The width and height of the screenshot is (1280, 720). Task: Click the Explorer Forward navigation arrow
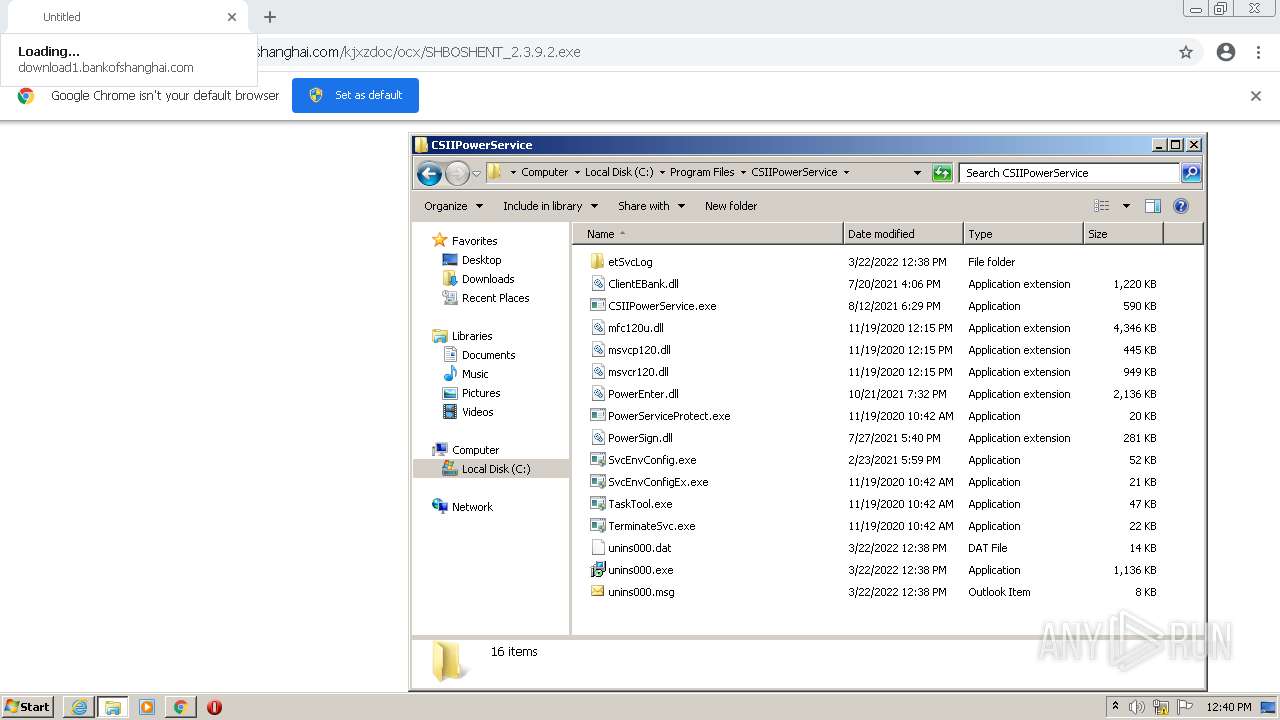(x=457, y=173)
